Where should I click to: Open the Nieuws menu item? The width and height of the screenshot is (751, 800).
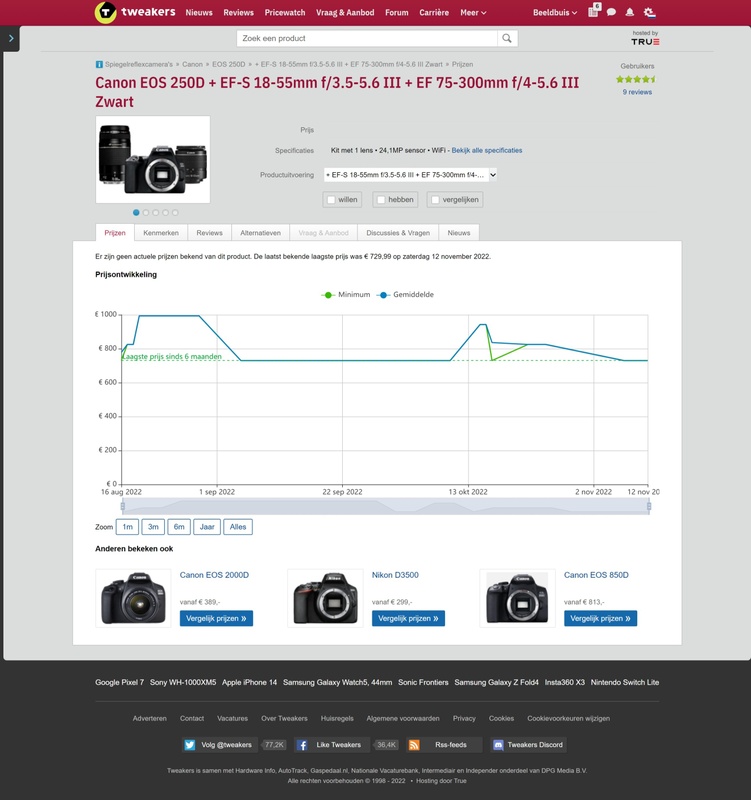pos(199,12)
